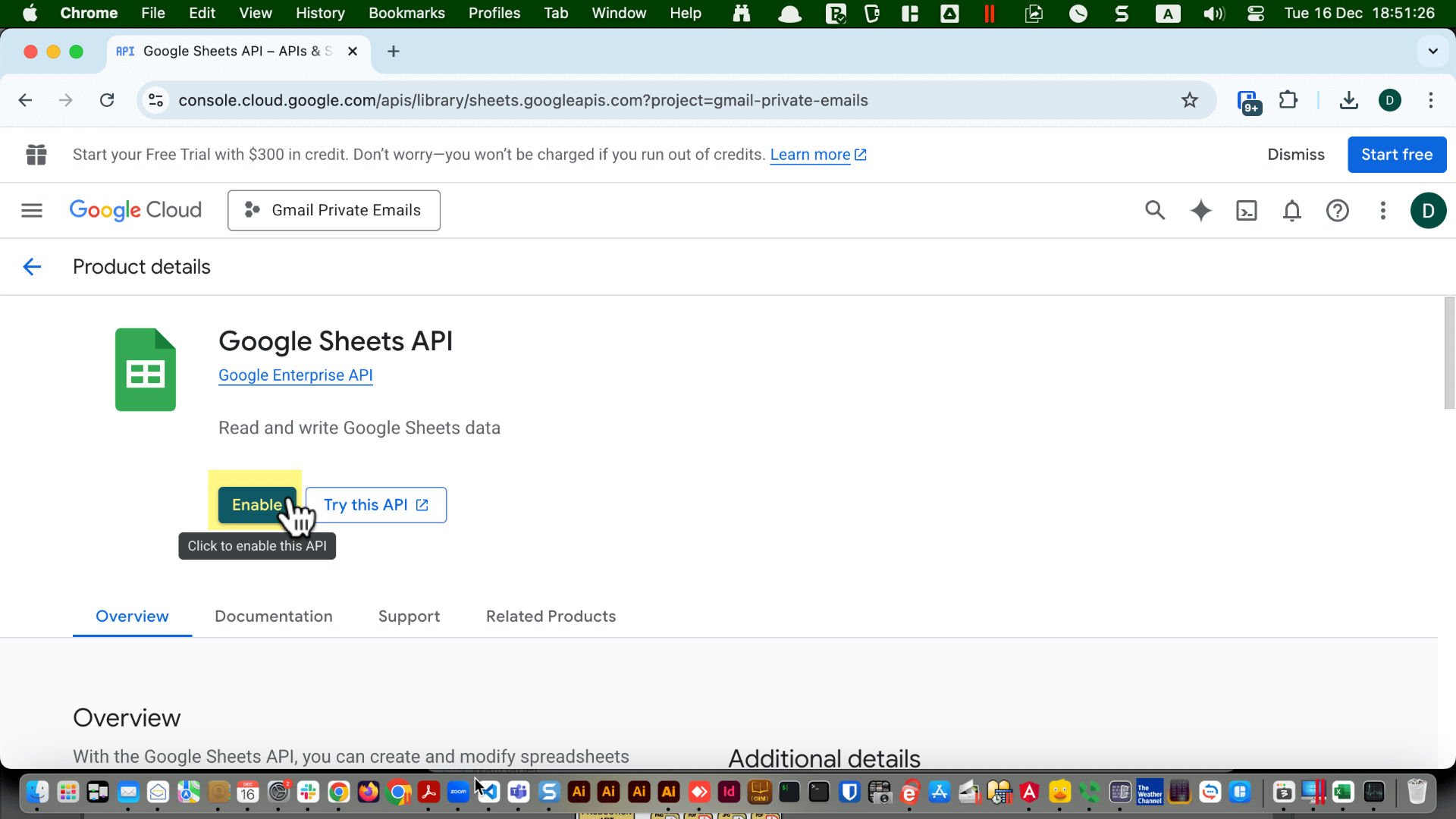Screen dimensions: 1456x819
Task: Open the Help question mark icon
Action: 1338,210
